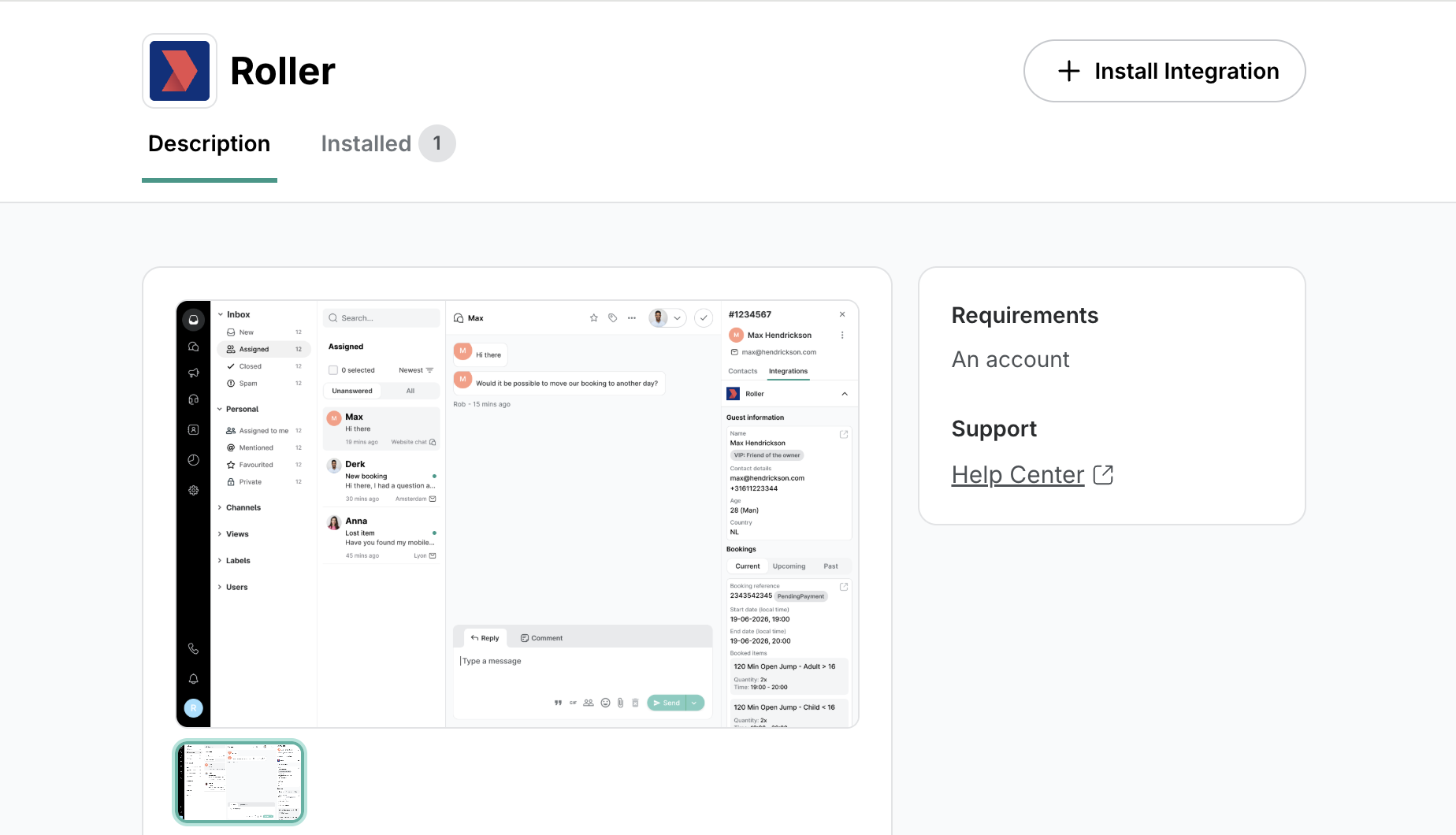Open the Anna conversation in the list

pyautogui.click(x=381, y=537)
